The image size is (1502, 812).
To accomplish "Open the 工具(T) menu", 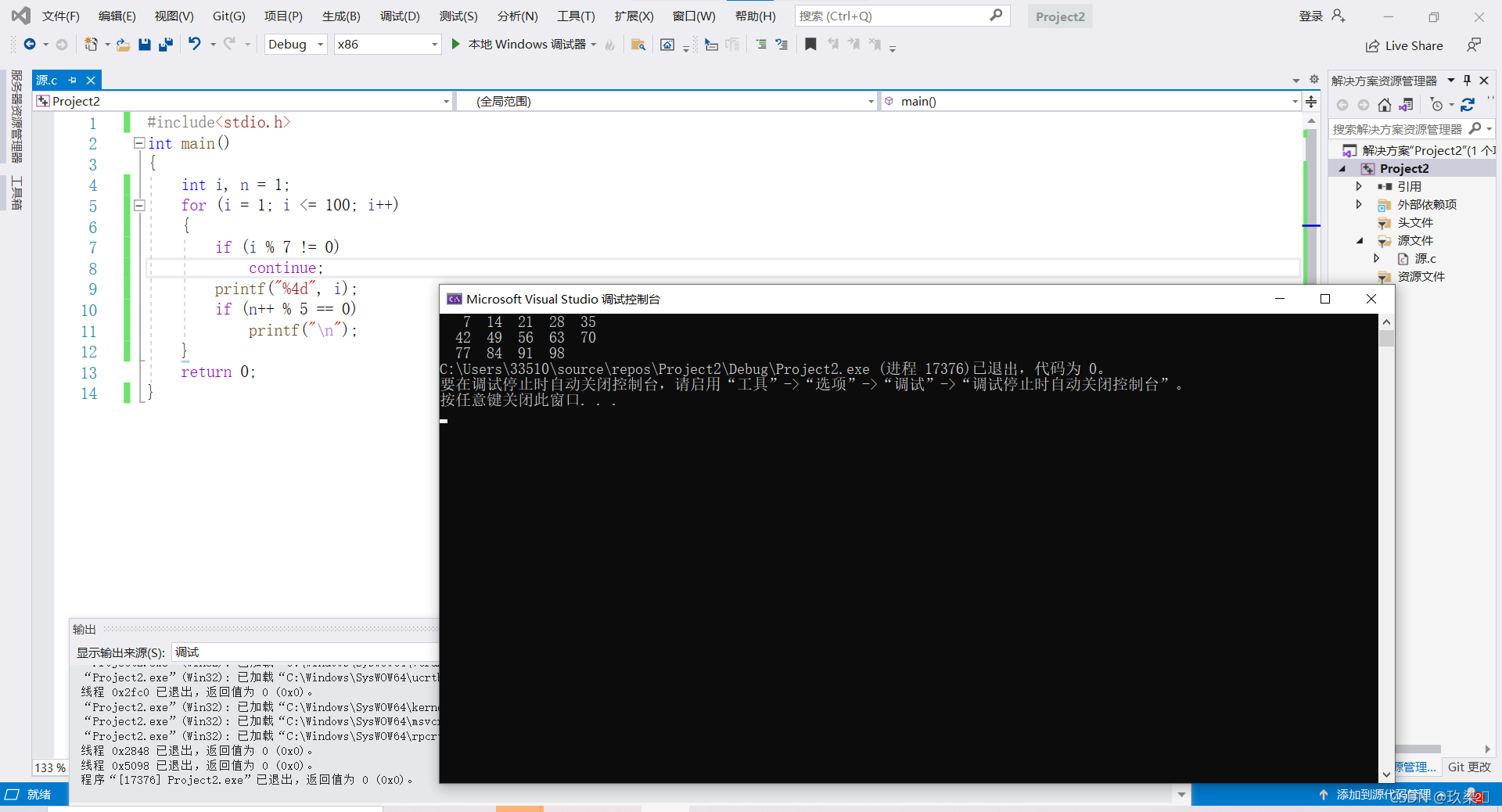I will 576,16.
